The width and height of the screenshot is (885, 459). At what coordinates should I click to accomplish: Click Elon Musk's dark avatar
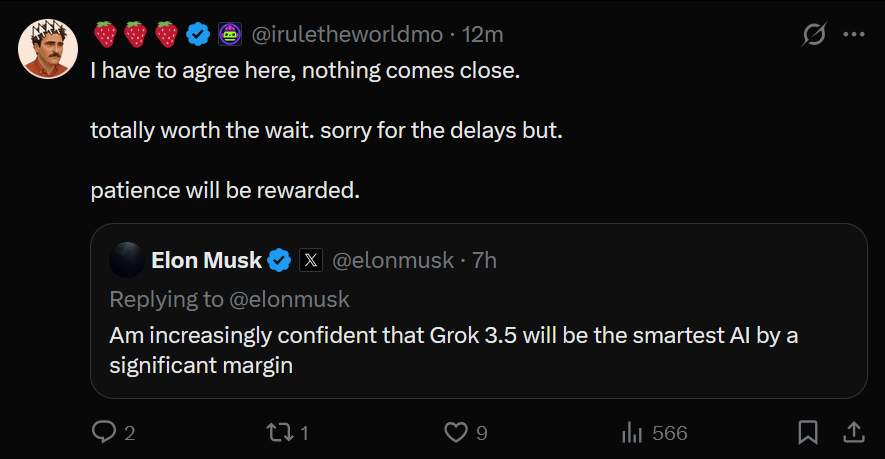click(127, 261)
